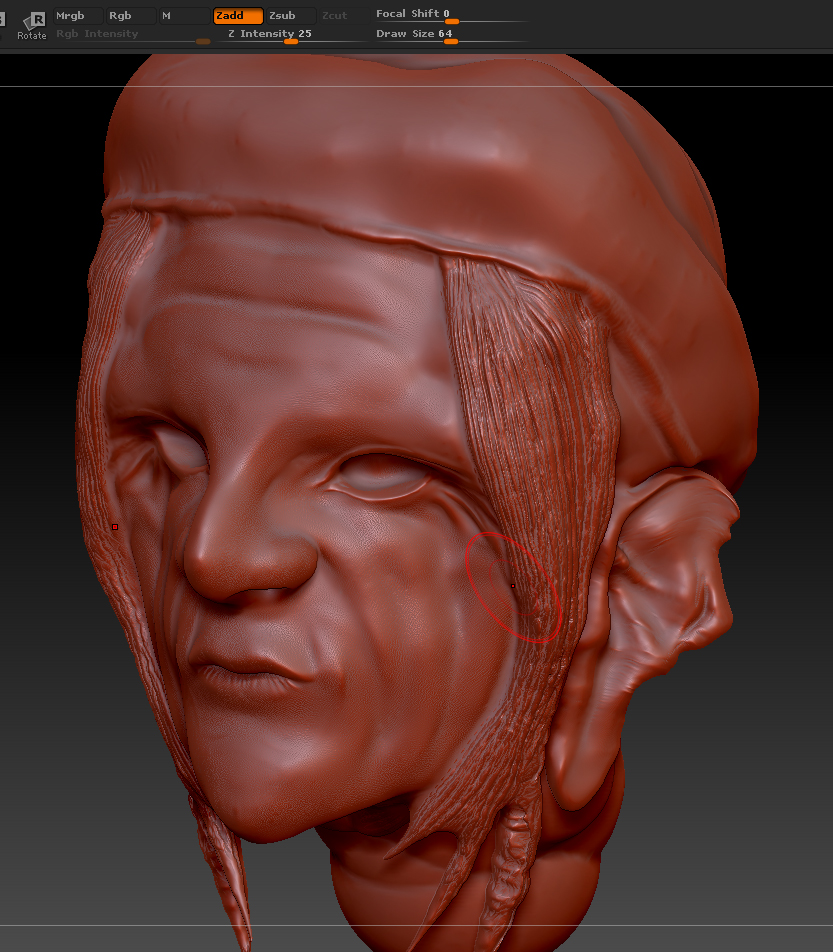The width and height of the screenshot is (833, 952).
Task: Click the Focal Shift slider
Action: 451,15
